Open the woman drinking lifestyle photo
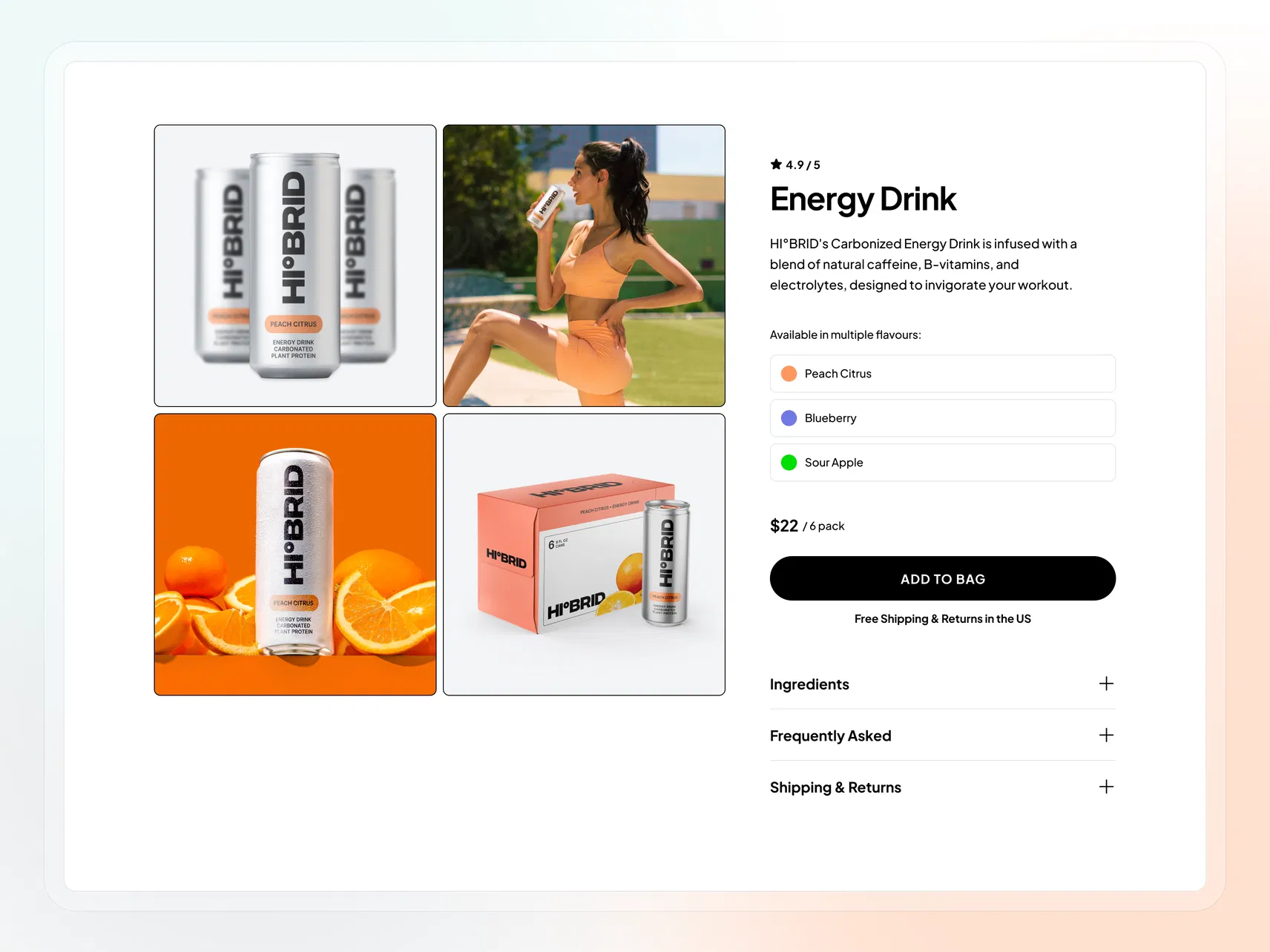The height and width of the screenshot is (952, 1270). [584, 265]
